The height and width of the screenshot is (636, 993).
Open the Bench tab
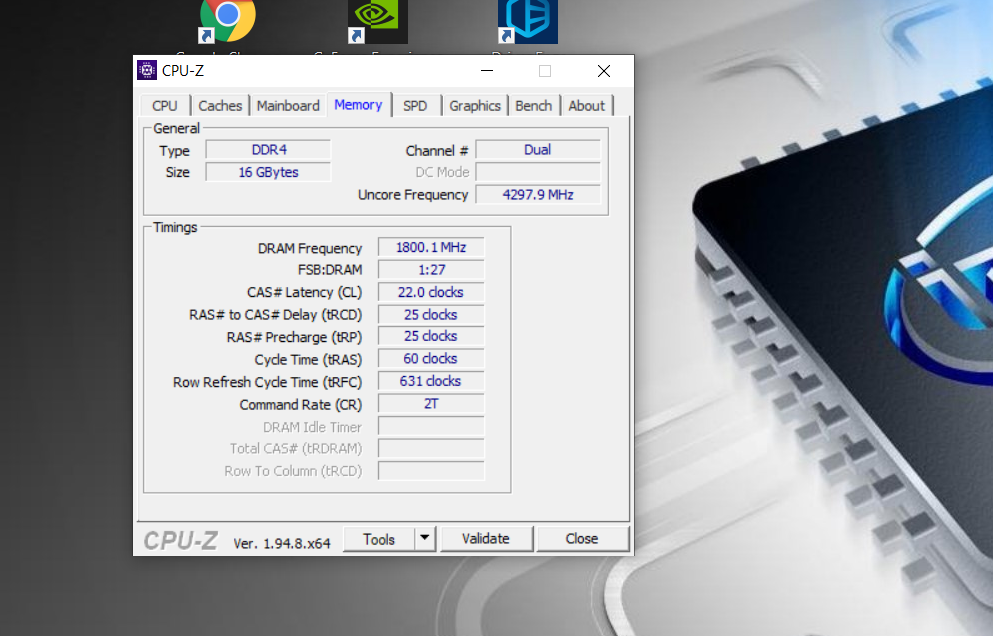534,106
